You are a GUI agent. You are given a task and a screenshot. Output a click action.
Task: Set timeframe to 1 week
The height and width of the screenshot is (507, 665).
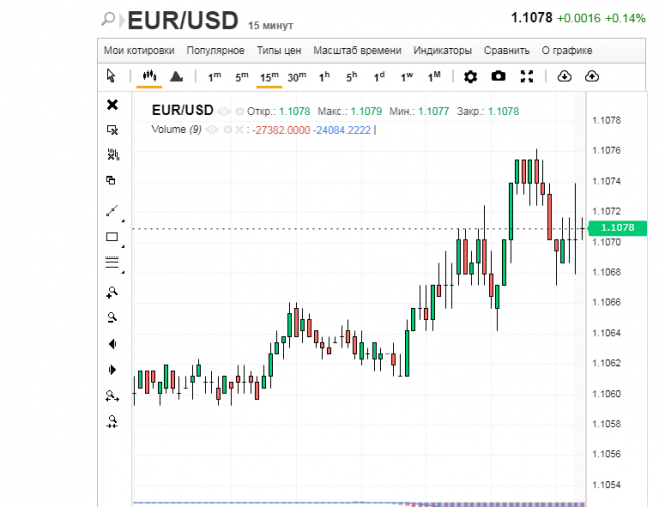[x=407, y=77]
